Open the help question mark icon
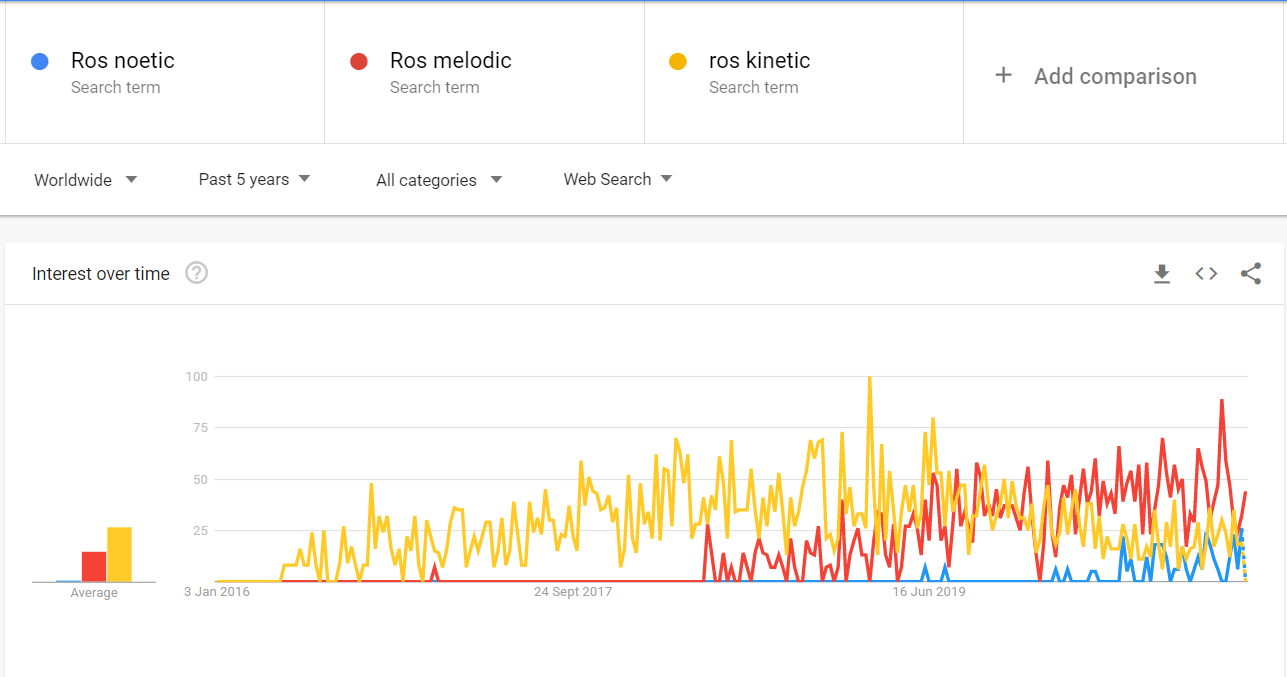 pyautogui.click(x=197, y=273)
